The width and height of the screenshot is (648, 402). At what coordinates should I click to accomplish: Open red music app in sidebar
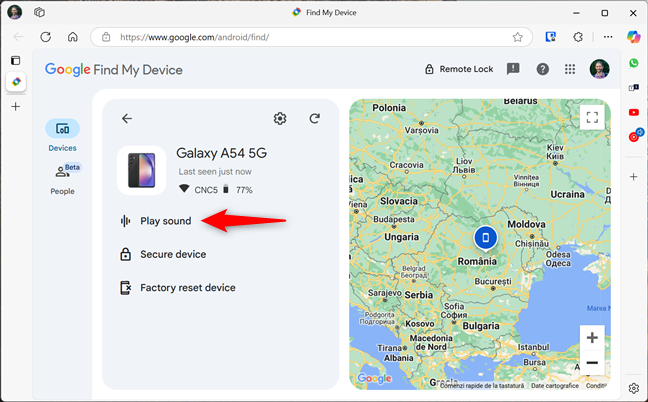pyautogui.click(x=634, y=136)
